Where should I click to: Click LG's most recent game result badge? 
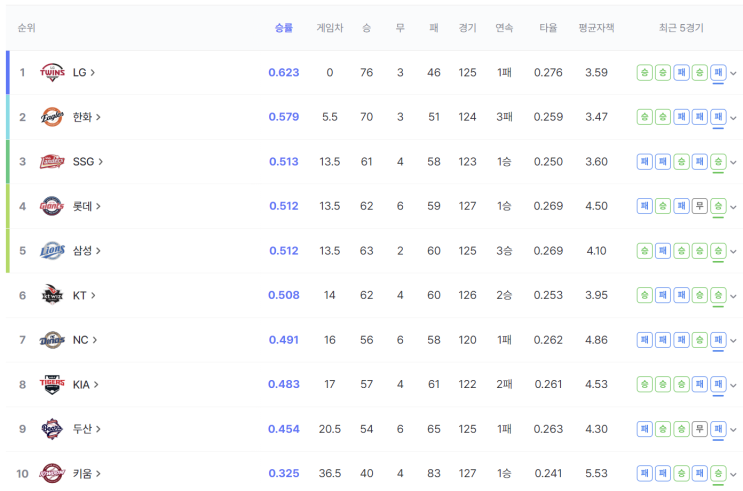[718, 73]
